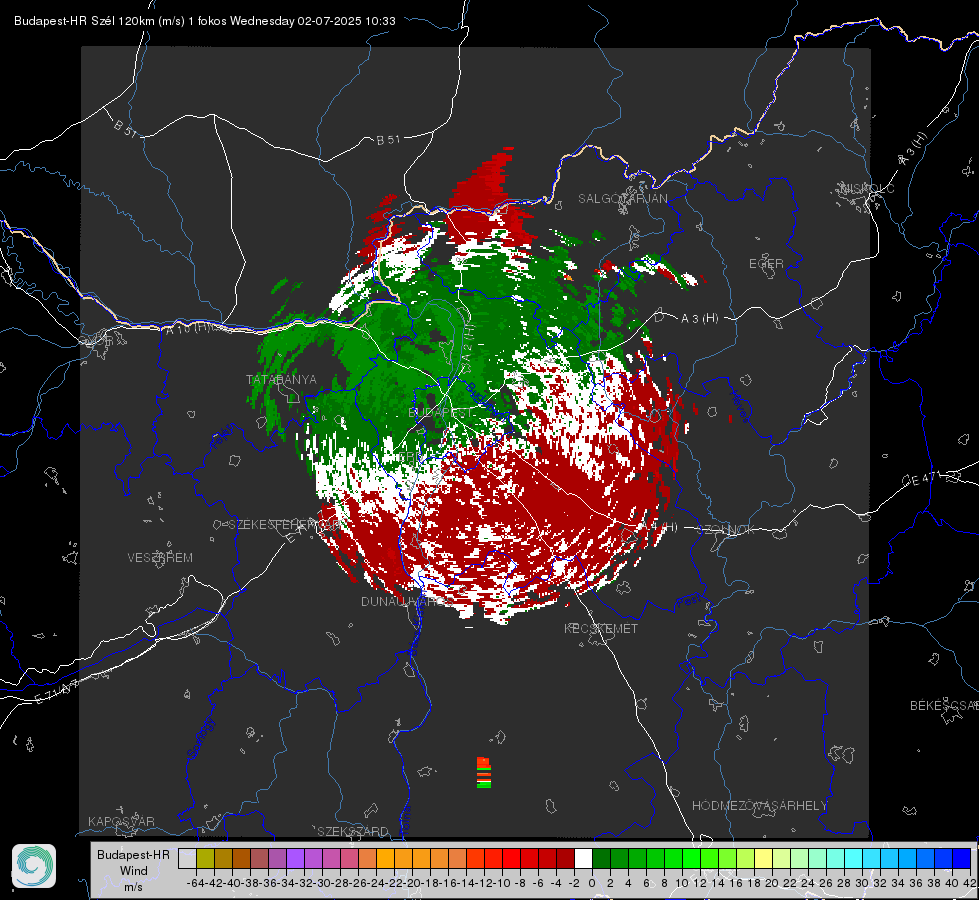Click the '42' value at the legend's end

[969, 883]
